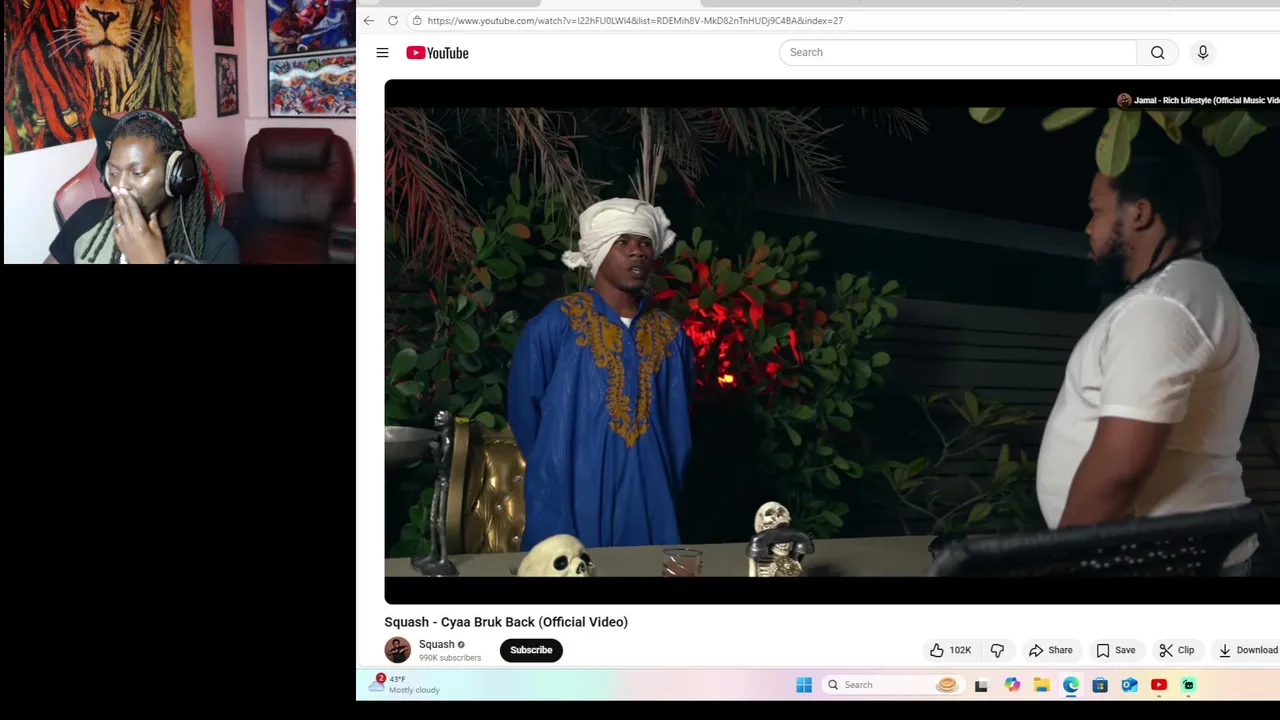Click the video title 'Squash - Cyaa Bruk Back'
Image resolution: width=1280 pixels, height=720 pixels.
[506, 622]
